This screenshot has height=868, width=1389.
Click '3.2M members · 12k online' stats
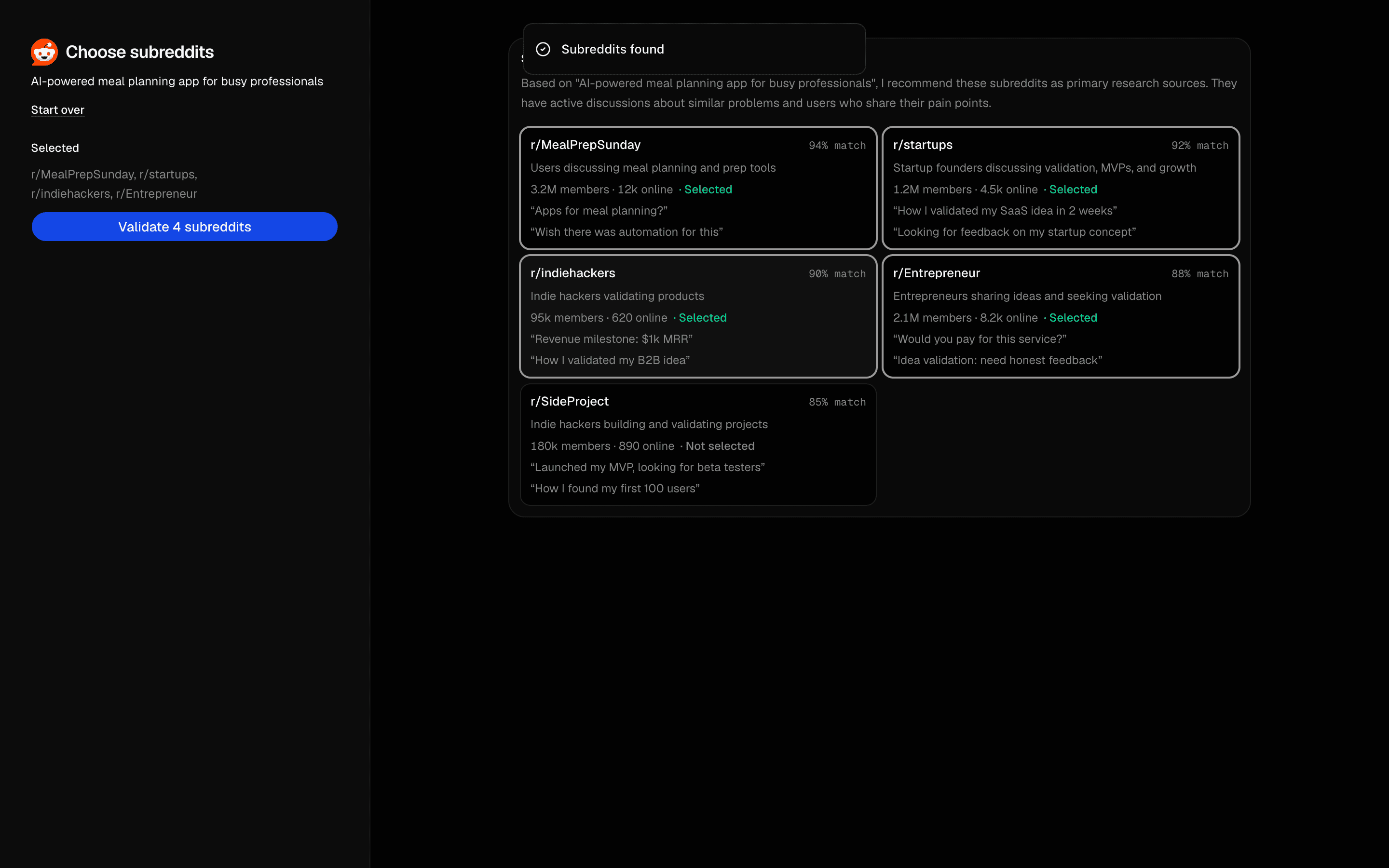tap(601, 190)
